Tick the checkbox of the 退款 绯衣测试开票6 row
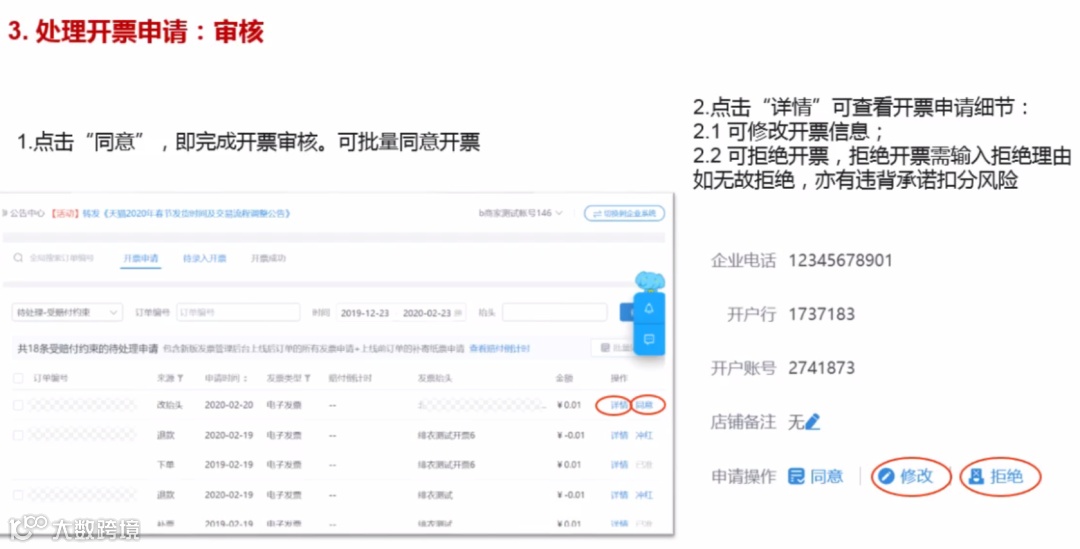Image resolution: width=1080 pixels, height=549 pixels. point(19,435)
